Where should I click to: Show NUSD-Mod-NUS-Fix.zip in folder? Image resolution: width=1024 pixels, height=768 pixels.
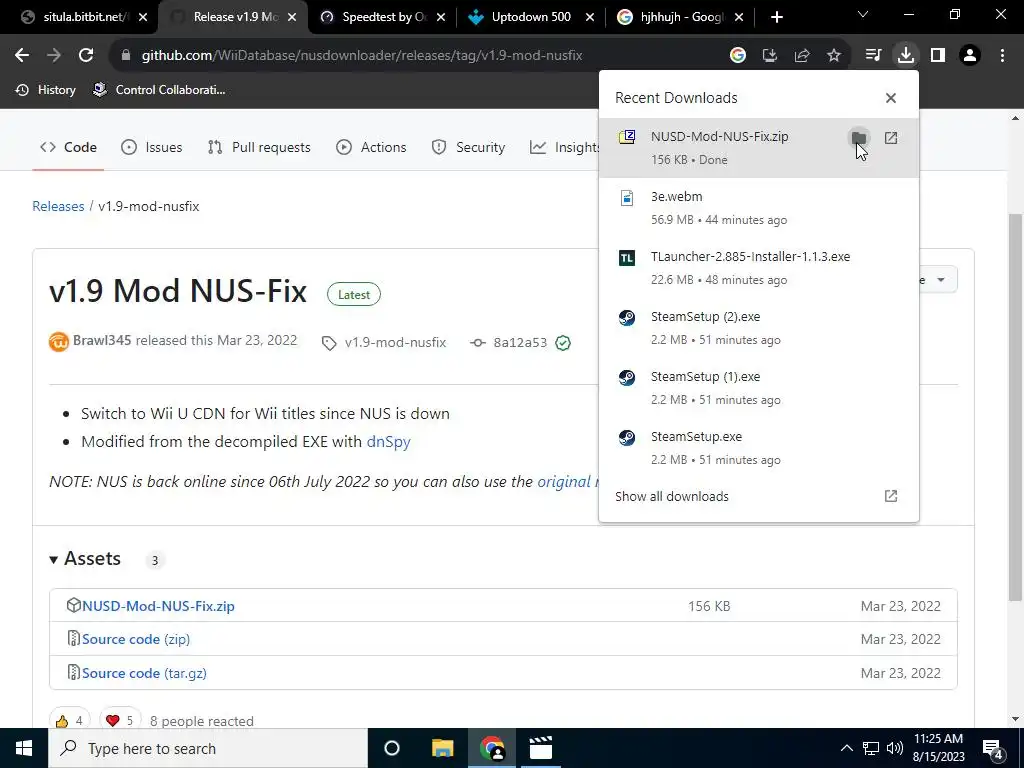point(859,138)
